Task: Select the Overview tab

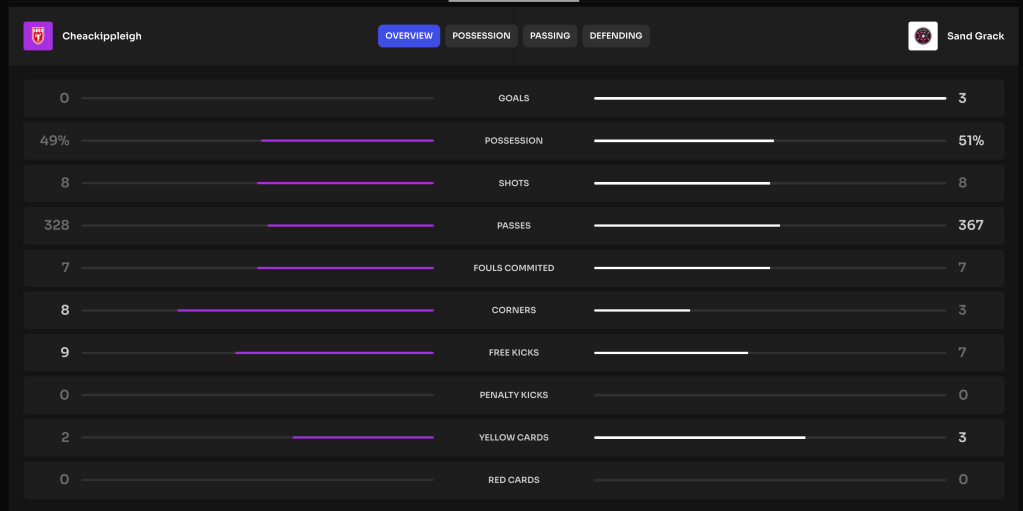Action: [409, 36]
